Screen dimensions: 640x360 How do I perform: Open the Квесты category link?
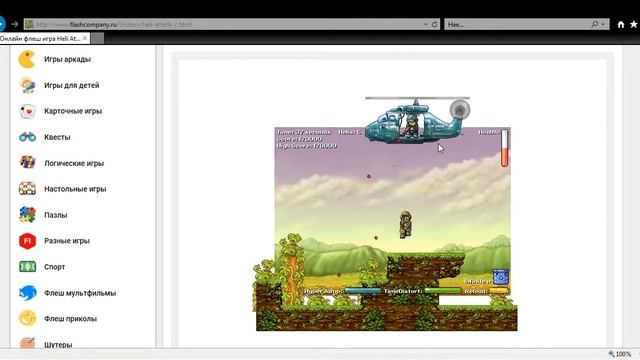click(x=57, y=137)
